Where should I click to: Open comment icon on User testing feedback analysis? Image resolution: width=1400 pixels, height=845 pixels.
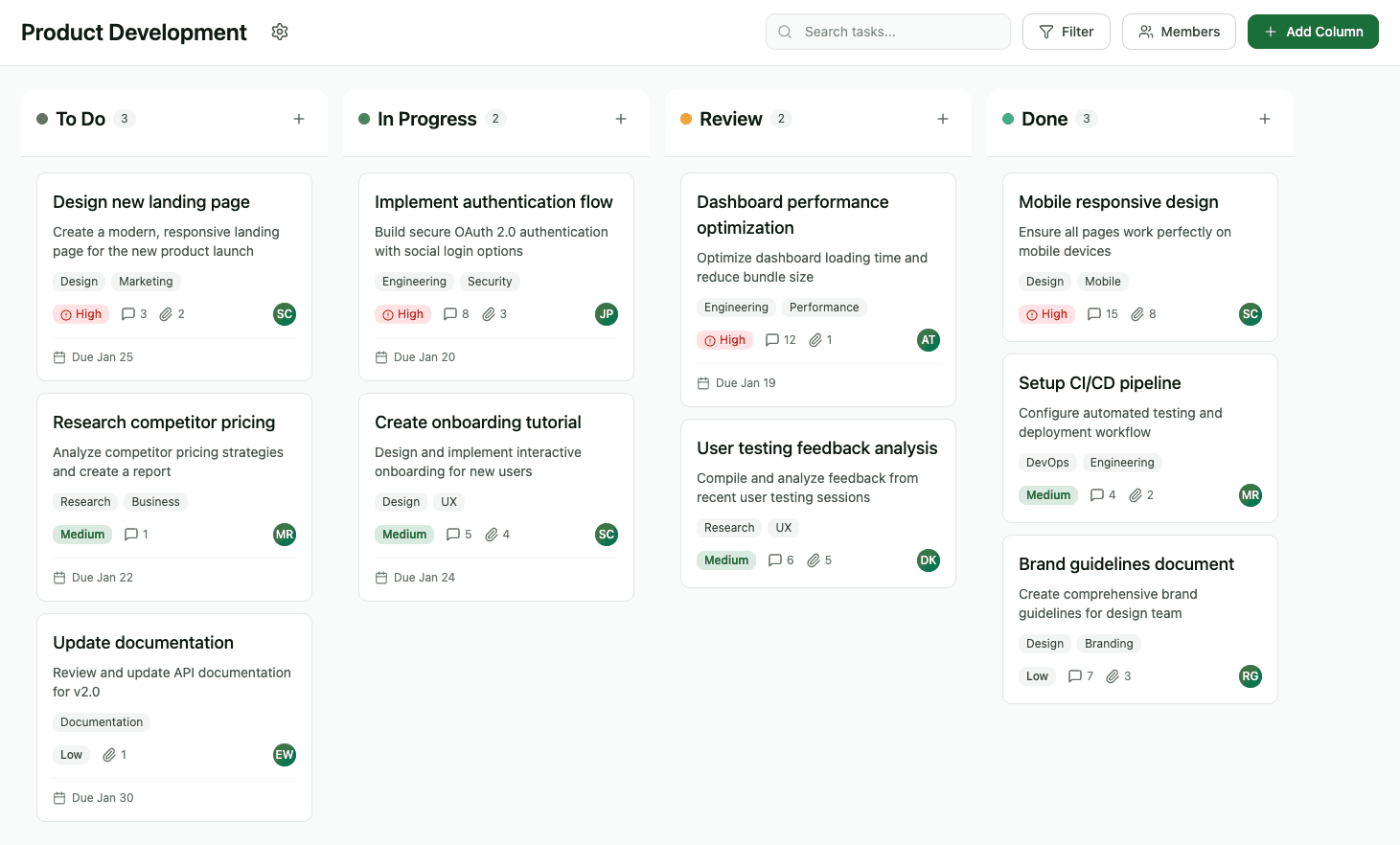click(774, 560)
